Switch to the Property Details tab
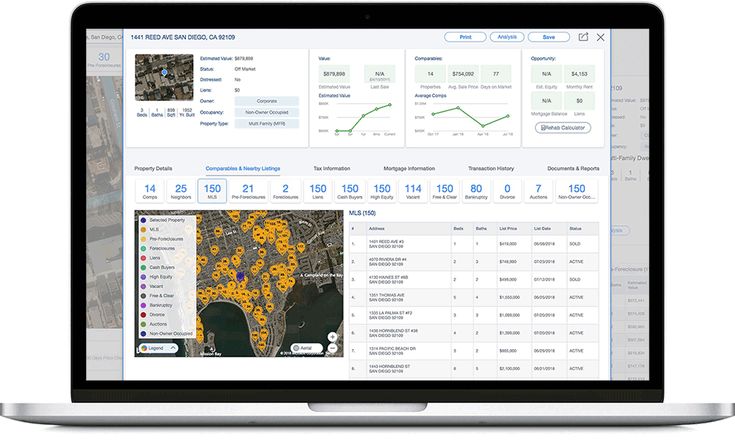Image resolution: width=735 pixels, height=443 pixels. [153, 168]
